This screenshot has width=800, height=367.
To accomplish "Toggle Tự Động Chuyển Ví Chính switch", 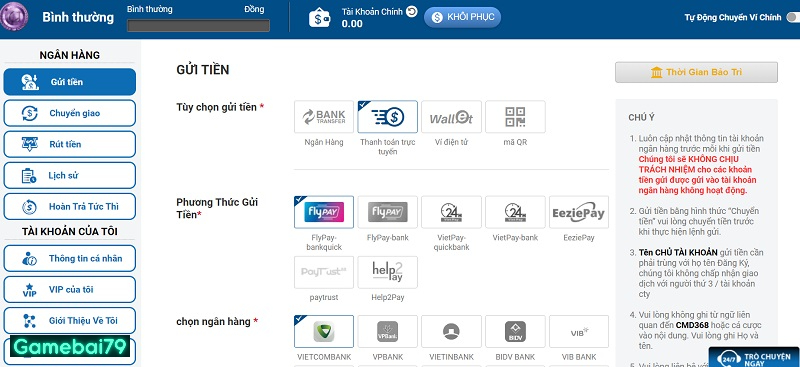I will pos(793,17).
